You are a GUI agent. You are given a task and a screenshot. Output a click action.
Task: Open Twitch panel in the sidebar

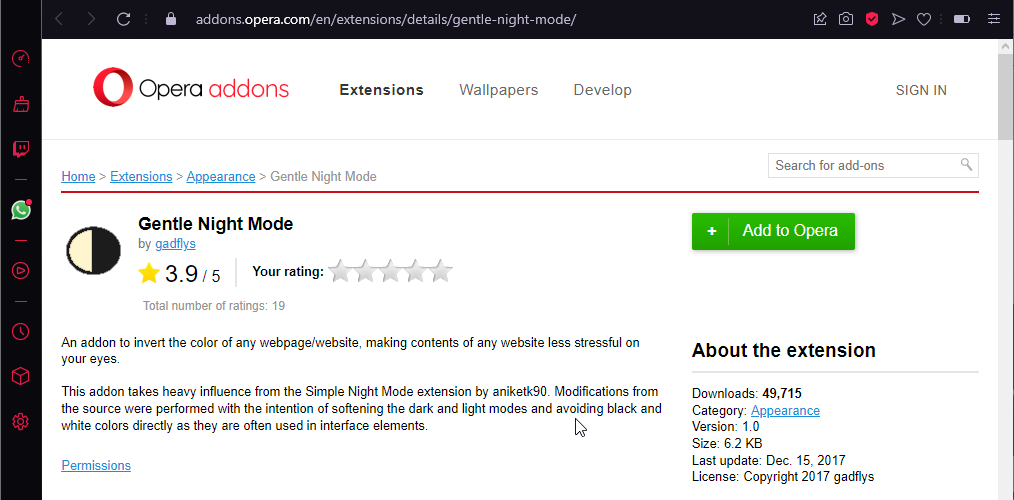click(20, 150)
